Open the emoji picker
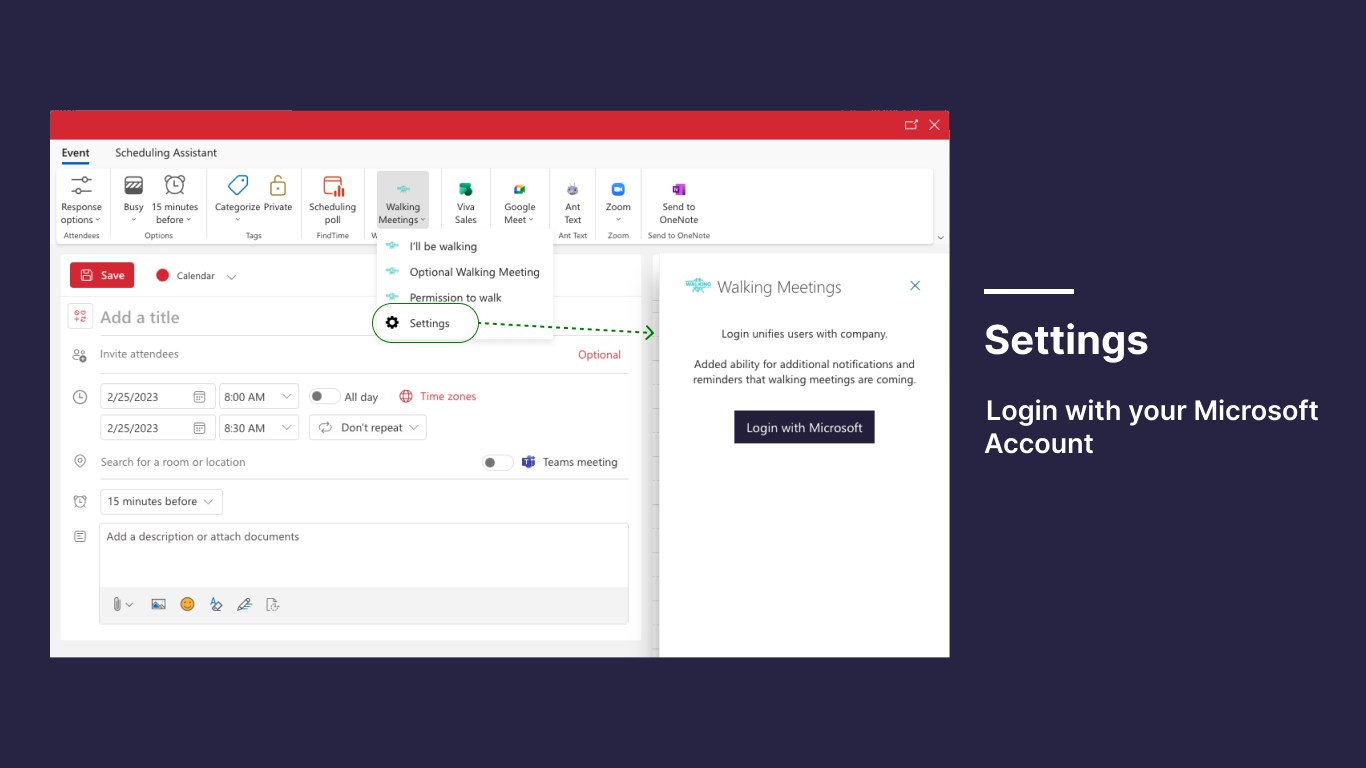Screen dimensions: 1366x768 point(187,604)
